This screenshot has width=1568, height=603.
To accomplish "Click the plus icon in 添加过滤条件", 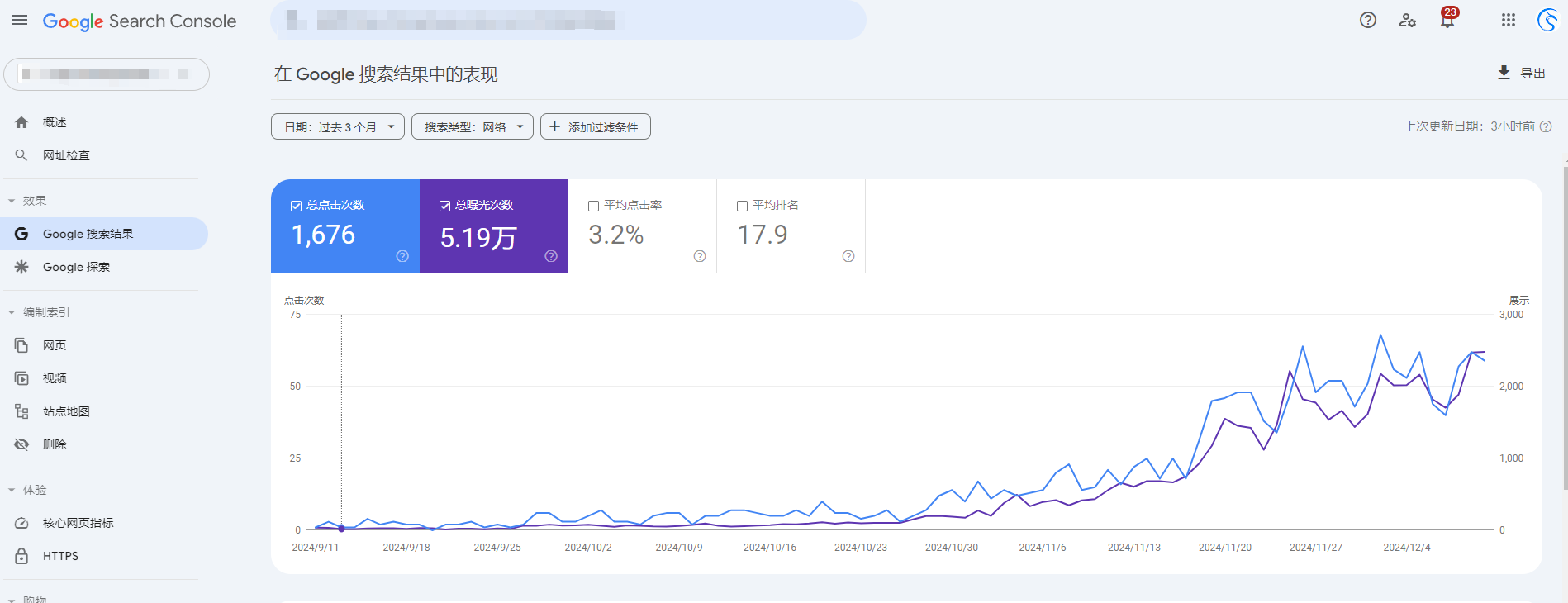I will (555, 126).
